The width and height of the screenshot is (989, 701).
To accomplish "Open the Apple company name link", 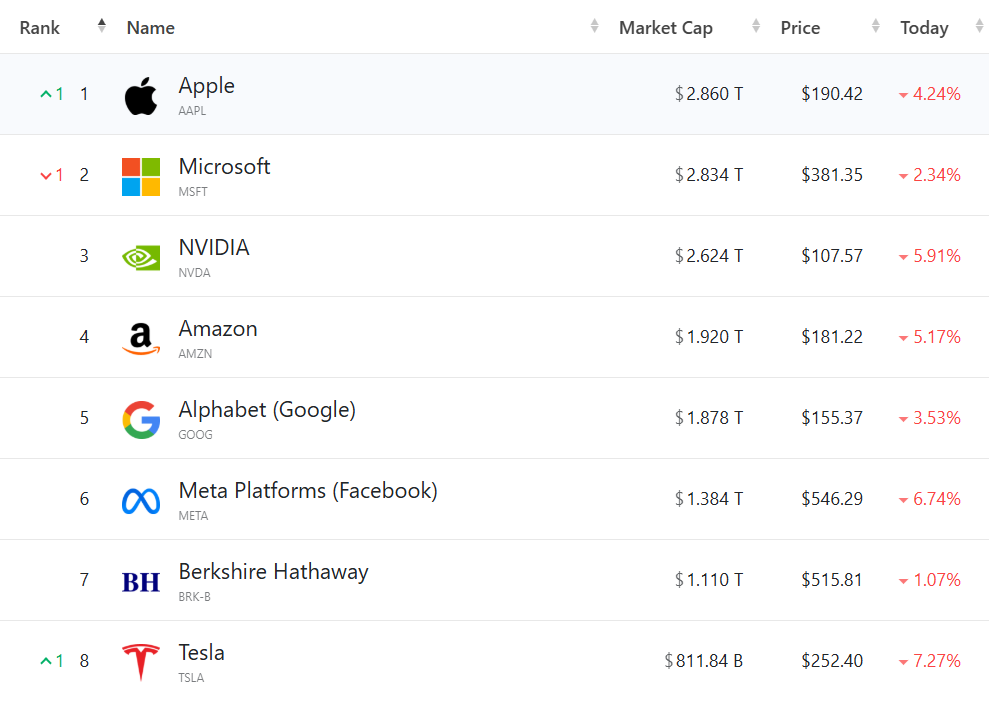I will click(207, 86).
